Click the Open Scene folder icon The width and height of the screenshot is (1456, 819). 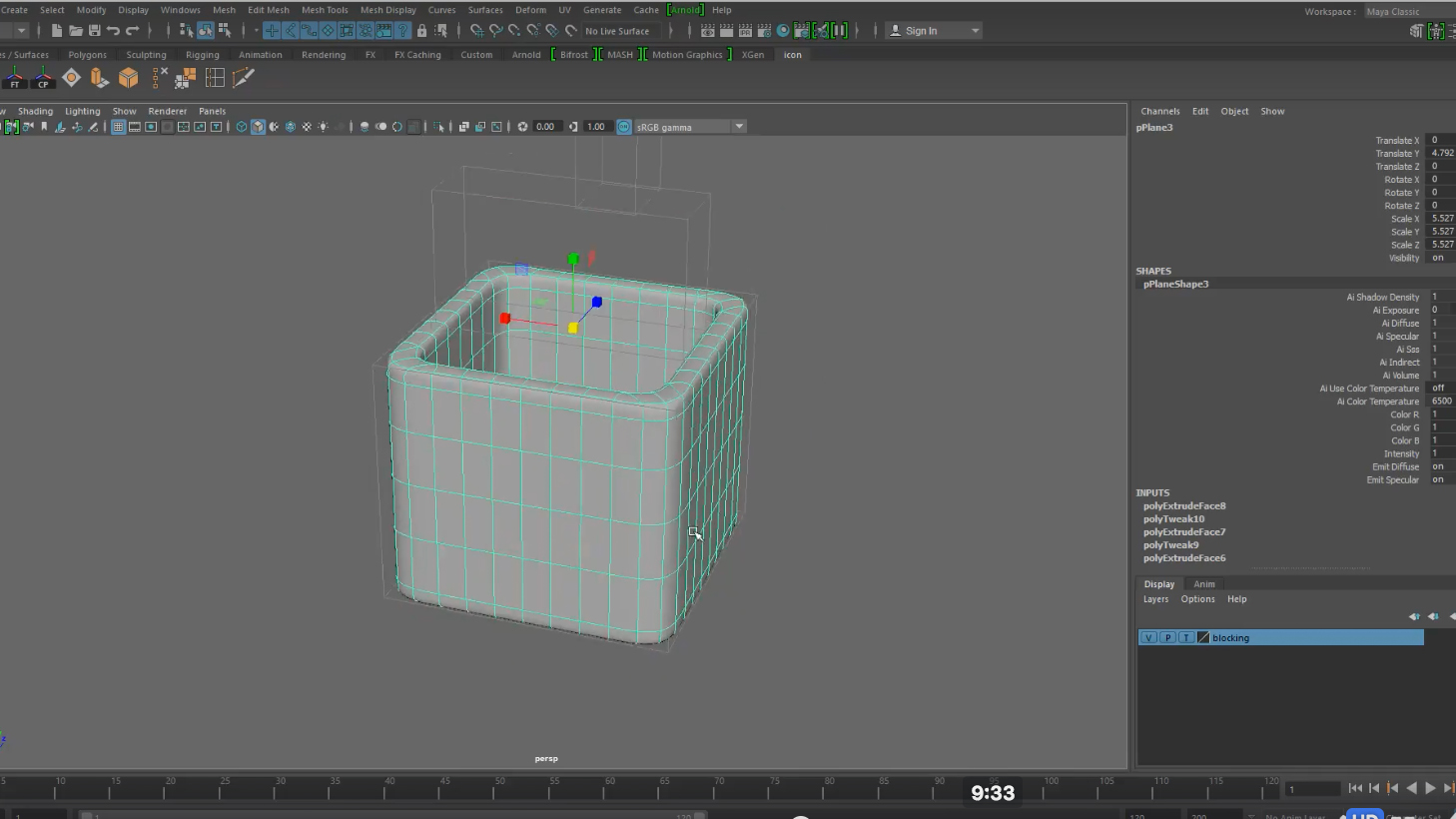click(75, 31)
